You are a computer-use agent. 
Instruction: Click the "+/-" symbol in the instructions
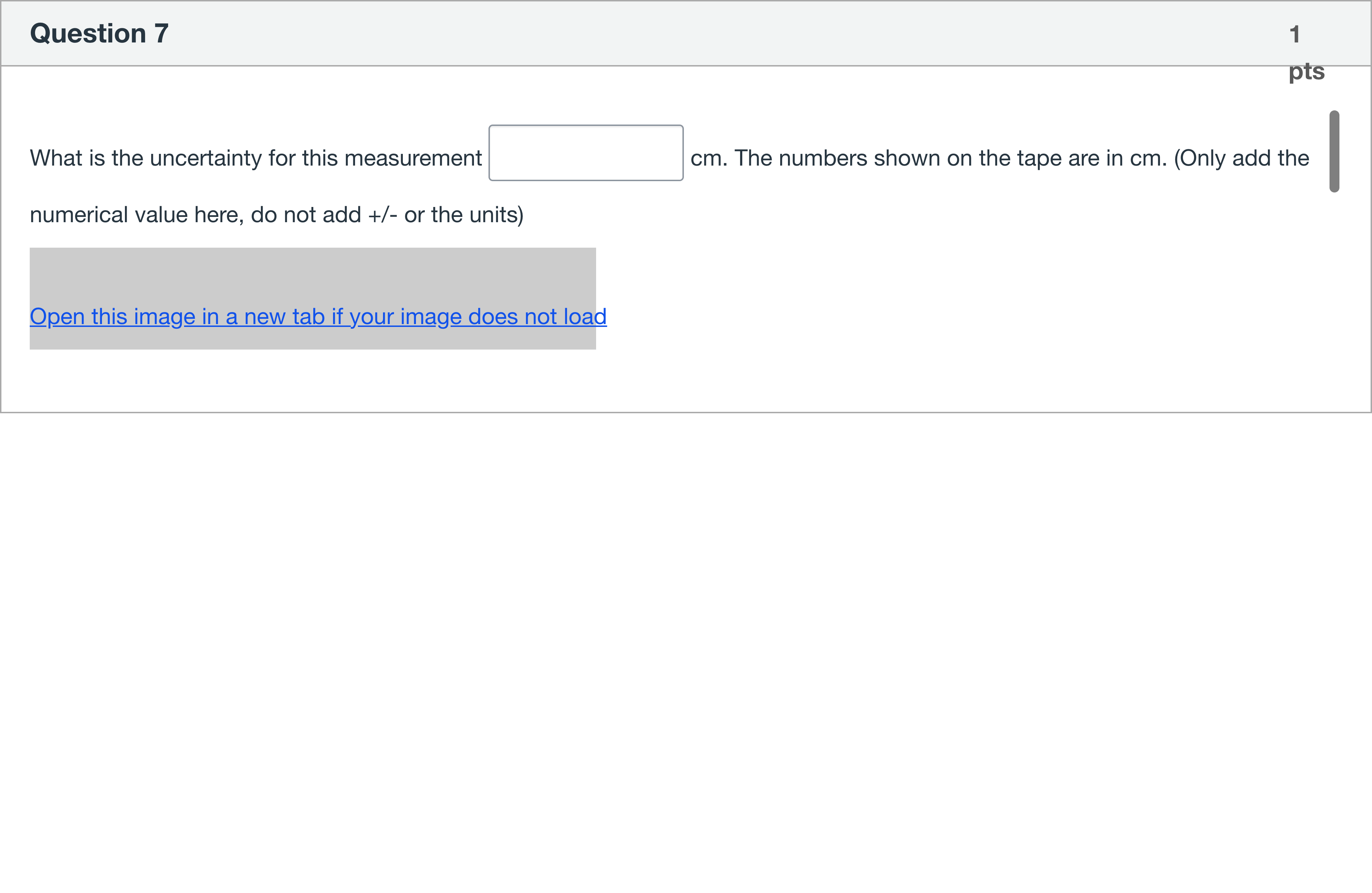382,215
